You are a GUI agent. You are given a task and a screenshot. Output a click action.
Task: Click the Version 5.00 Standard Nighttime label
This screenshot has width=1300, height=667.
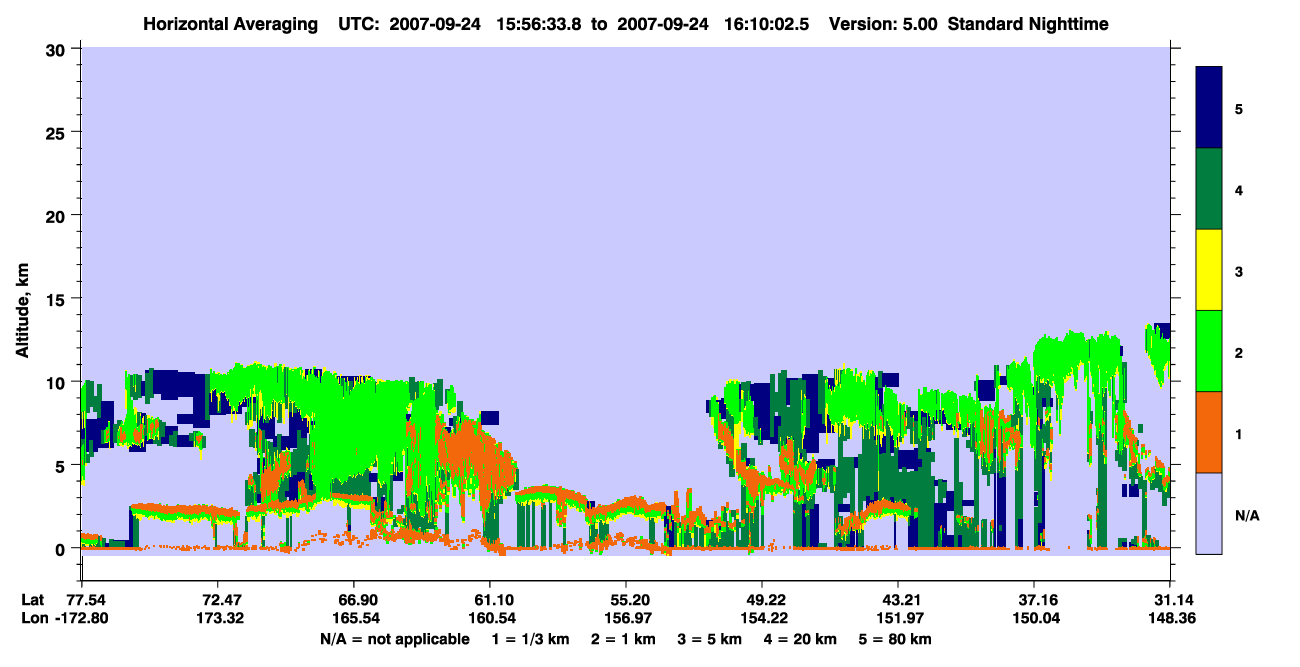pos(969,23)
